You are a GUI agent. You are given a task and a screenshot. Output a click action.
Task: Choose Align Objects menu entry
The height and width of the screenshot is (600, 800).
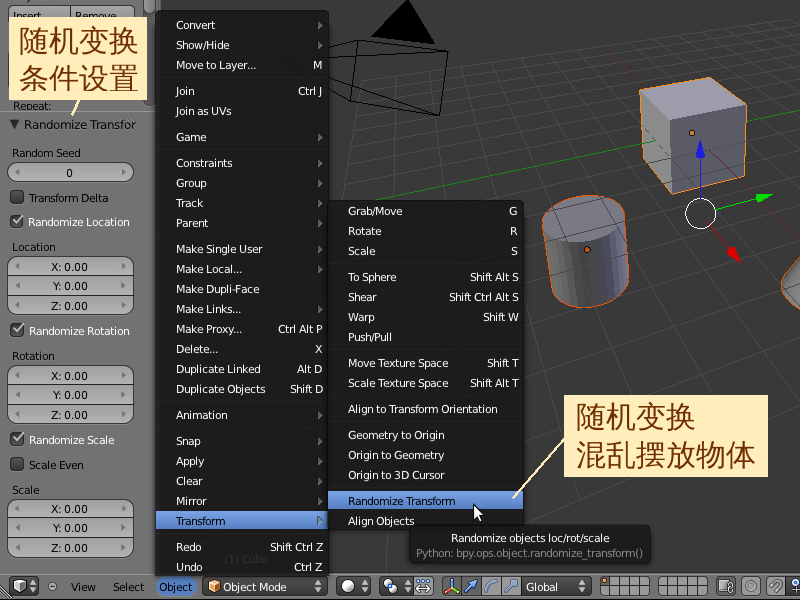point(426,521)
